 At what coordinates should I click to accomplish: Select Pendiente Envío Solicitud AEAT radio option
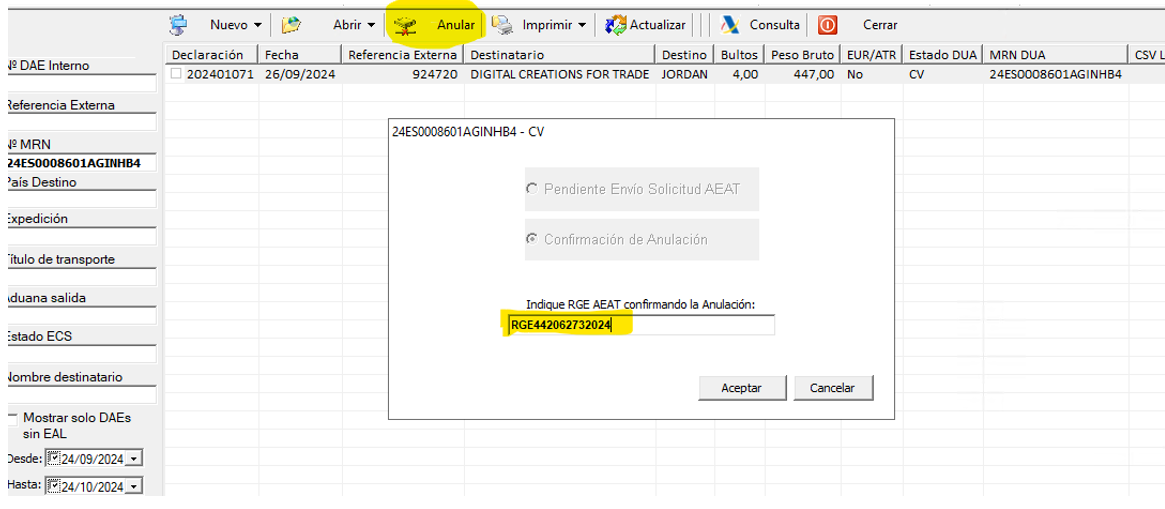pyautogui.click(x=532, y=189)
